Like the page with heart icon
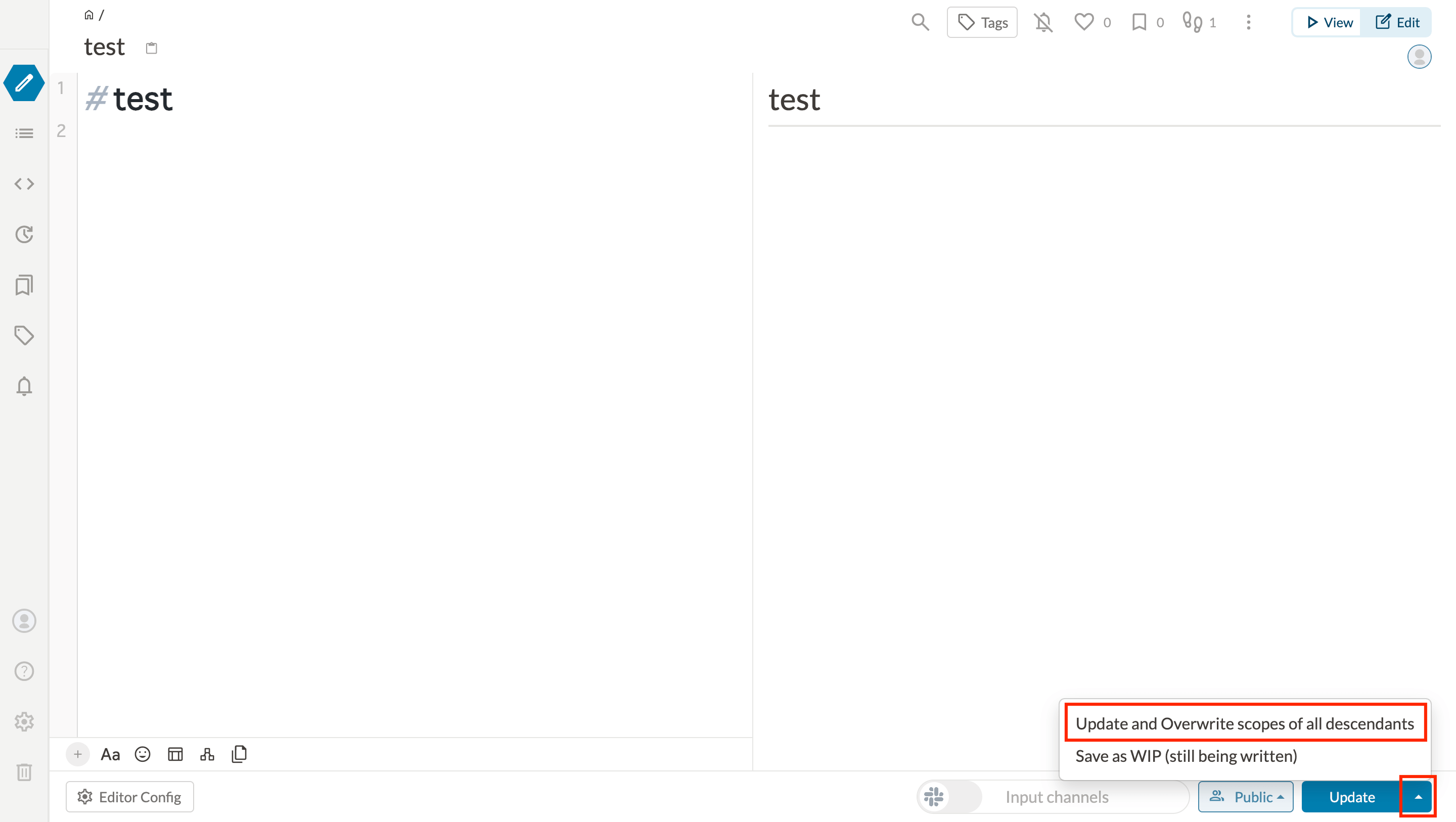The width and height of the screenshot is (1456, 822). coord(1084,22)
